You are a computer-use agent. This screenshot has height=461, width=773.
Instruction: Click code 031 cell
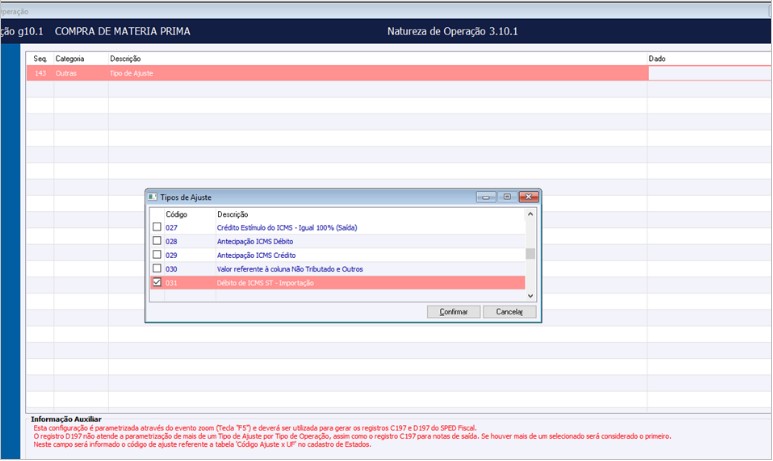(x=172, y=283)
